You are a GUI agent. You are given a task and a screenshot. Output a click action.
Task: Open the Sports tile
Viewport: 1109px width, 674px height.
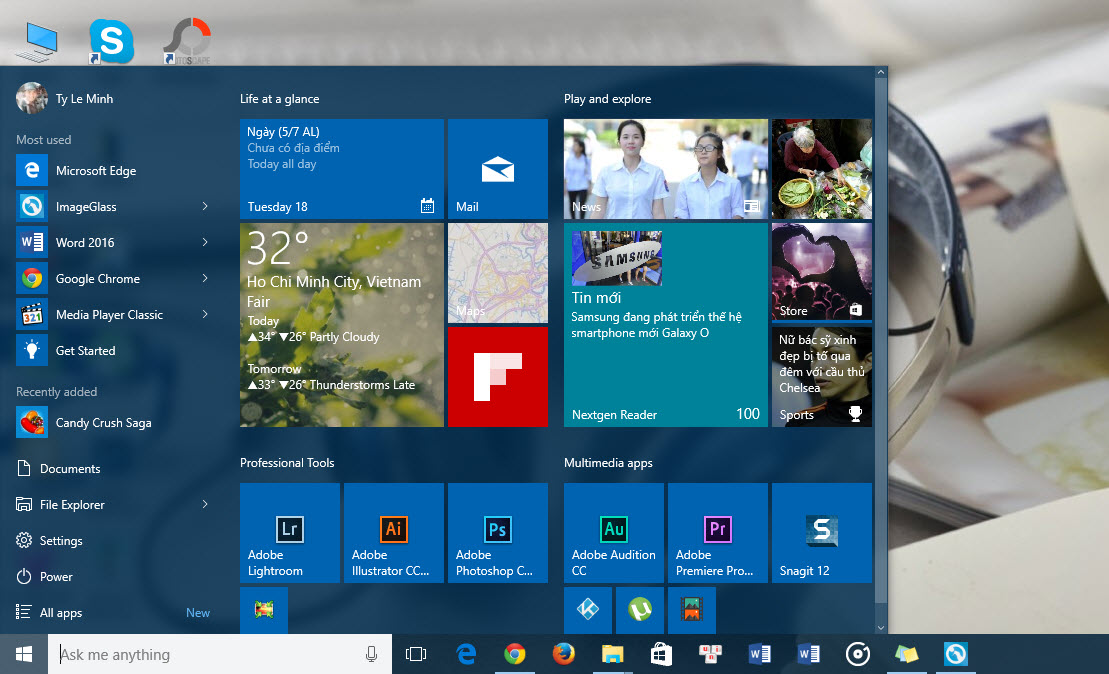[822, 377]
